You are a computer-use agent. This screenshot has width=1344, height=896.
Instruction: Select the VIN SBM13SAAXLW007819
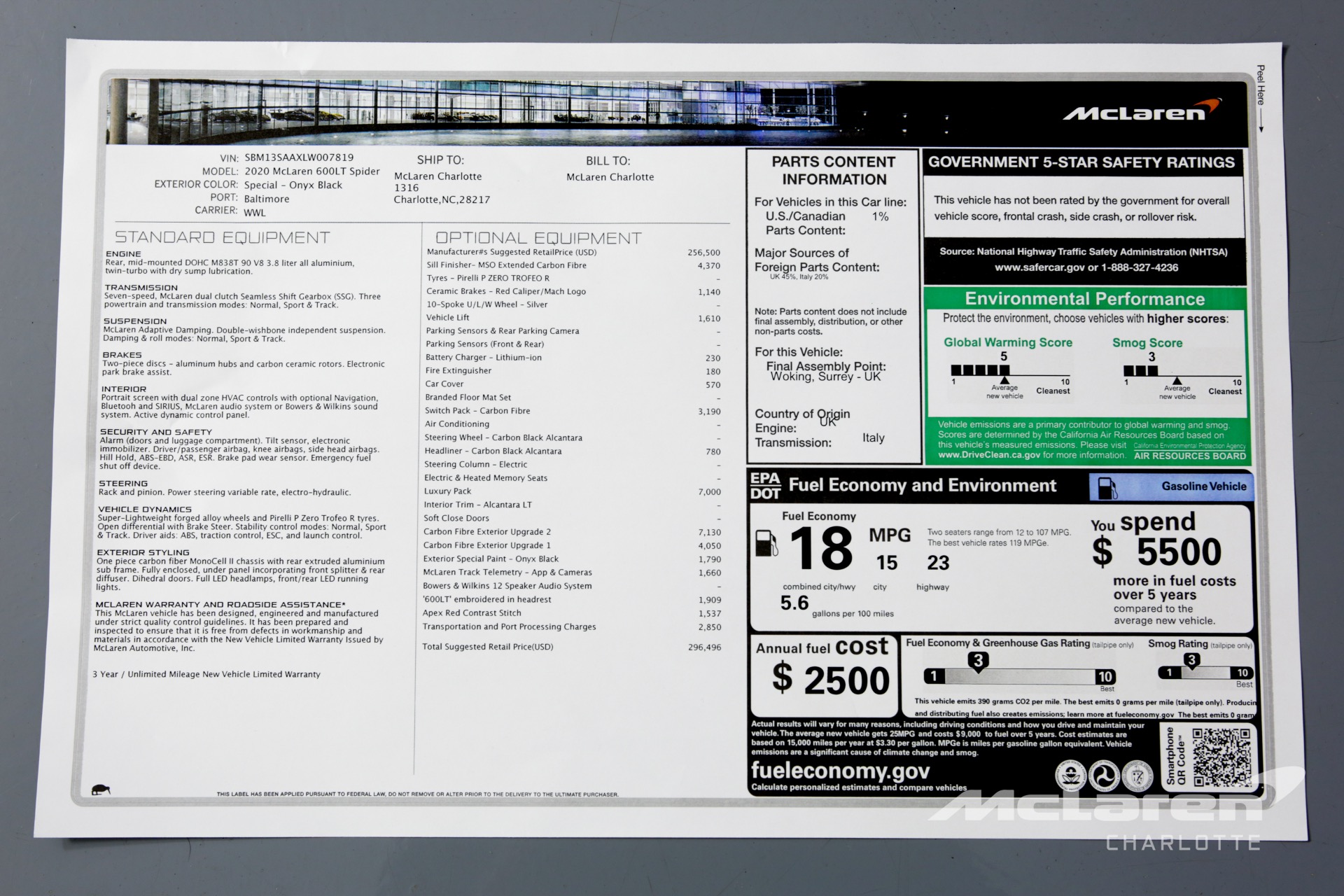(299, 157)
